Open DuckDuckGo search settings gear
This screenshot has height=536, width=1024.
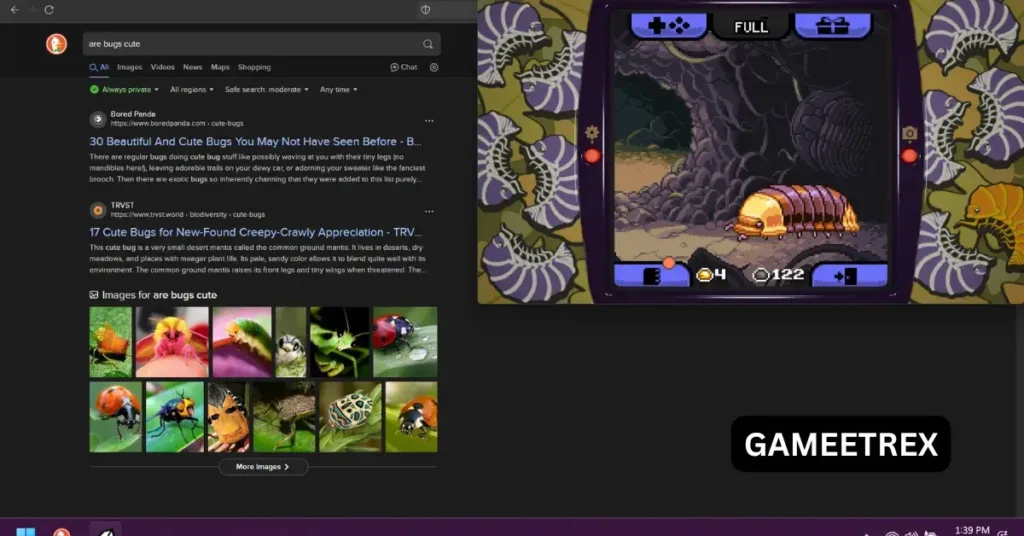[434, 67]
